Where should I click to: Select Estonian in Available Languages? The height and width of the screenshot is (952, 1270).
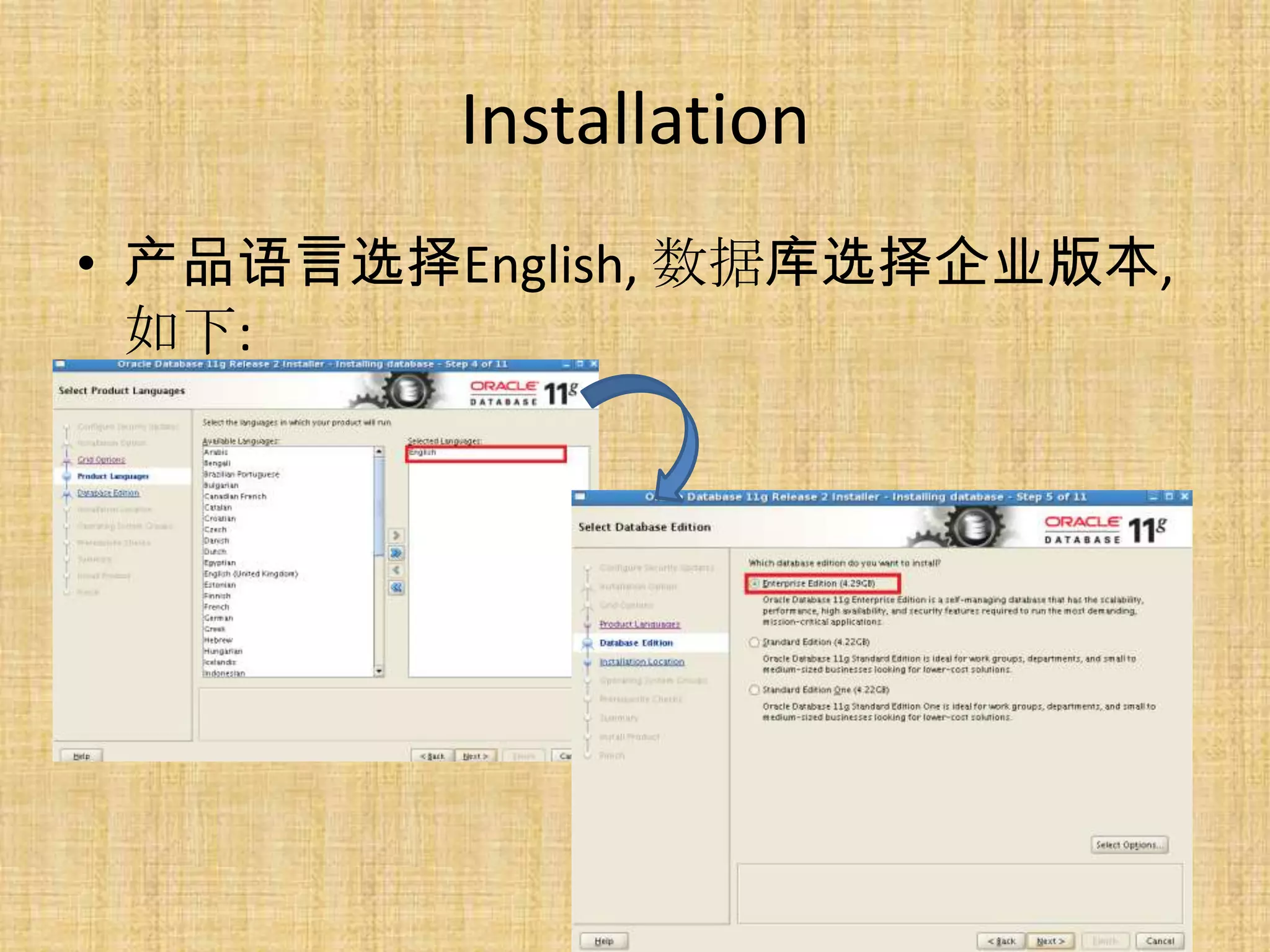point(220,585)
